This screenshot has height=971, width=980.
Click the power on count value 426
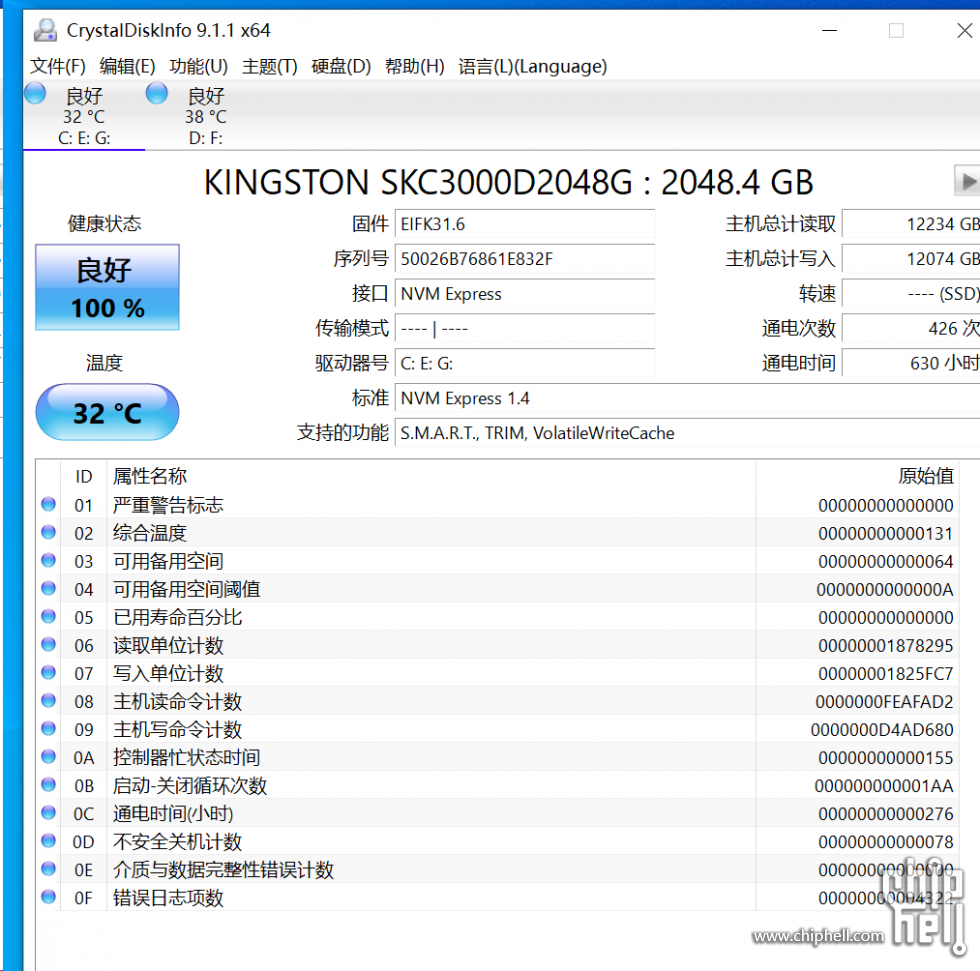pos(911,329)
